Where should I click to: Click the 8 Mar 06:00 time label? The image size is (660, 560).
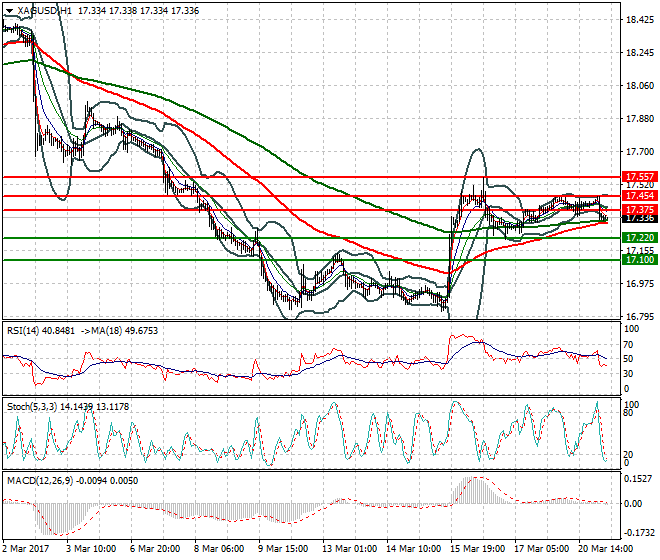coord(219,549)
